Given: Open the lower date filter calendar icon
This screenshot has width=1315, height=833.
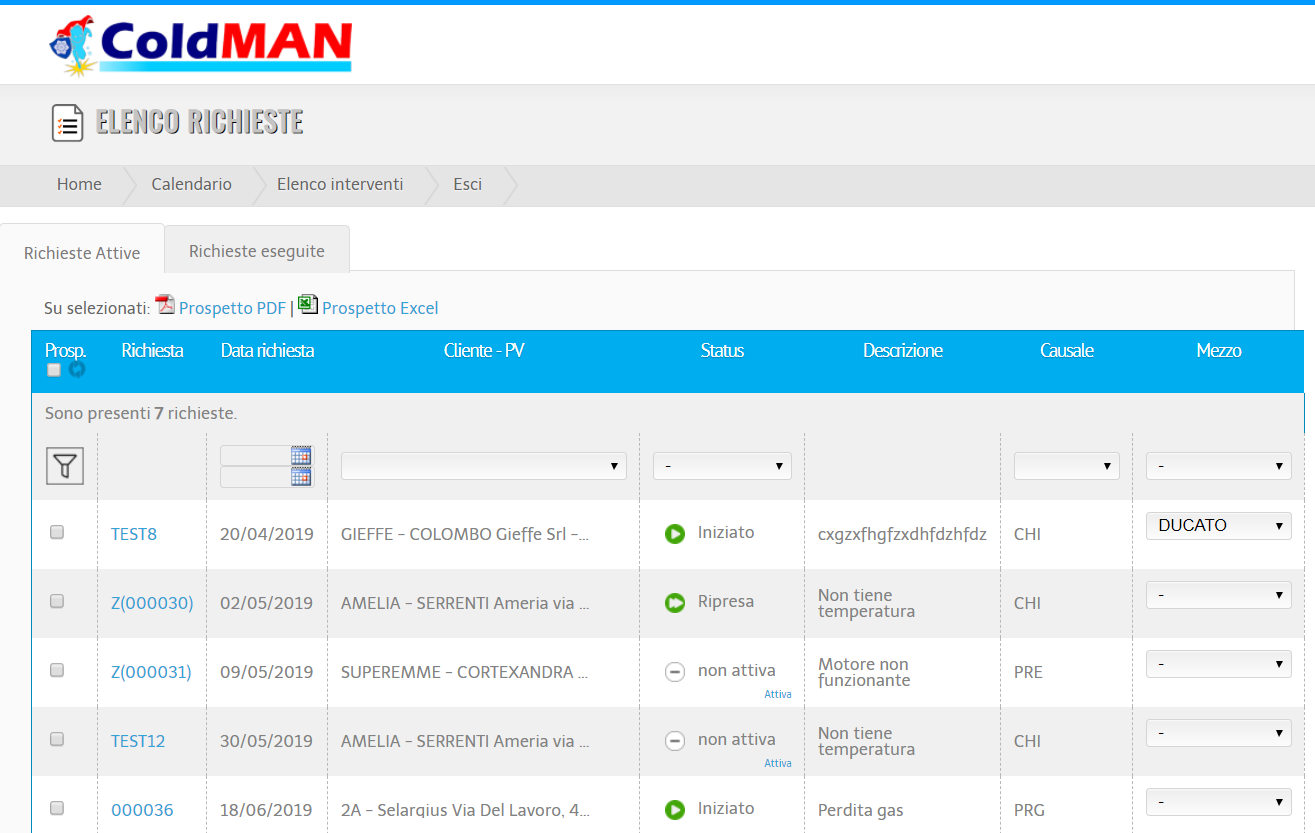Looking at the screenshot, I should 301,477.
